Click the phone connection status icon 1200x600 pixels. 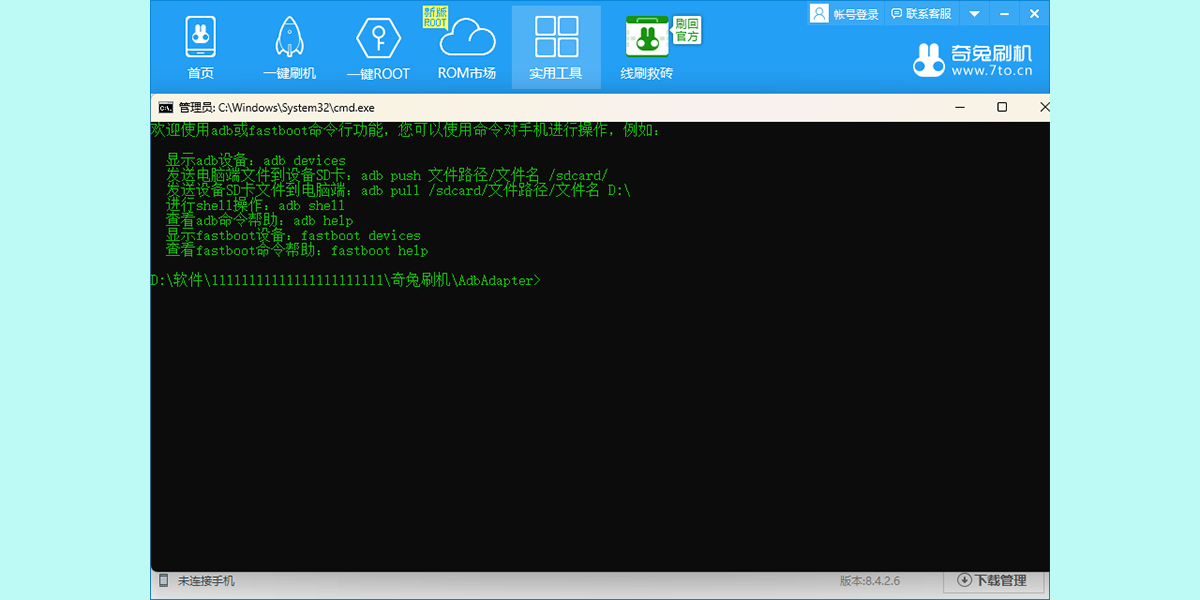click(164, 580)
